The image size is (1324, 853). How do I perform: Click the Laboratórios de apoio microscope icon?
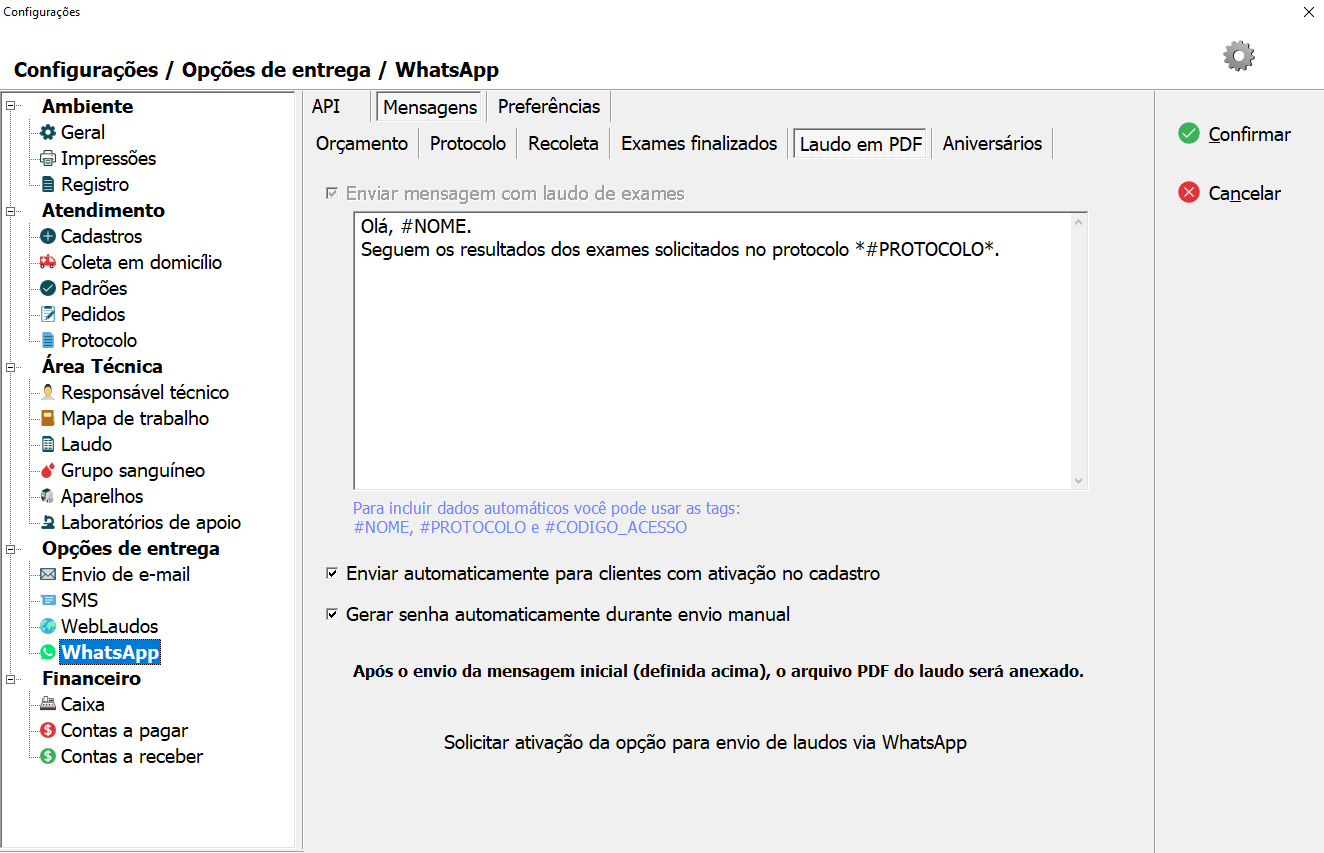[x=48, y=522]
